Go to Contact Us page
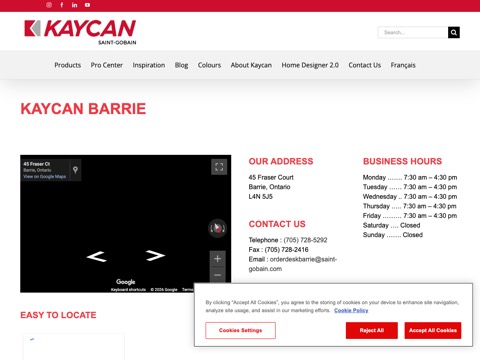This screenshot has height=360, width=480. (x=365, y=65)
